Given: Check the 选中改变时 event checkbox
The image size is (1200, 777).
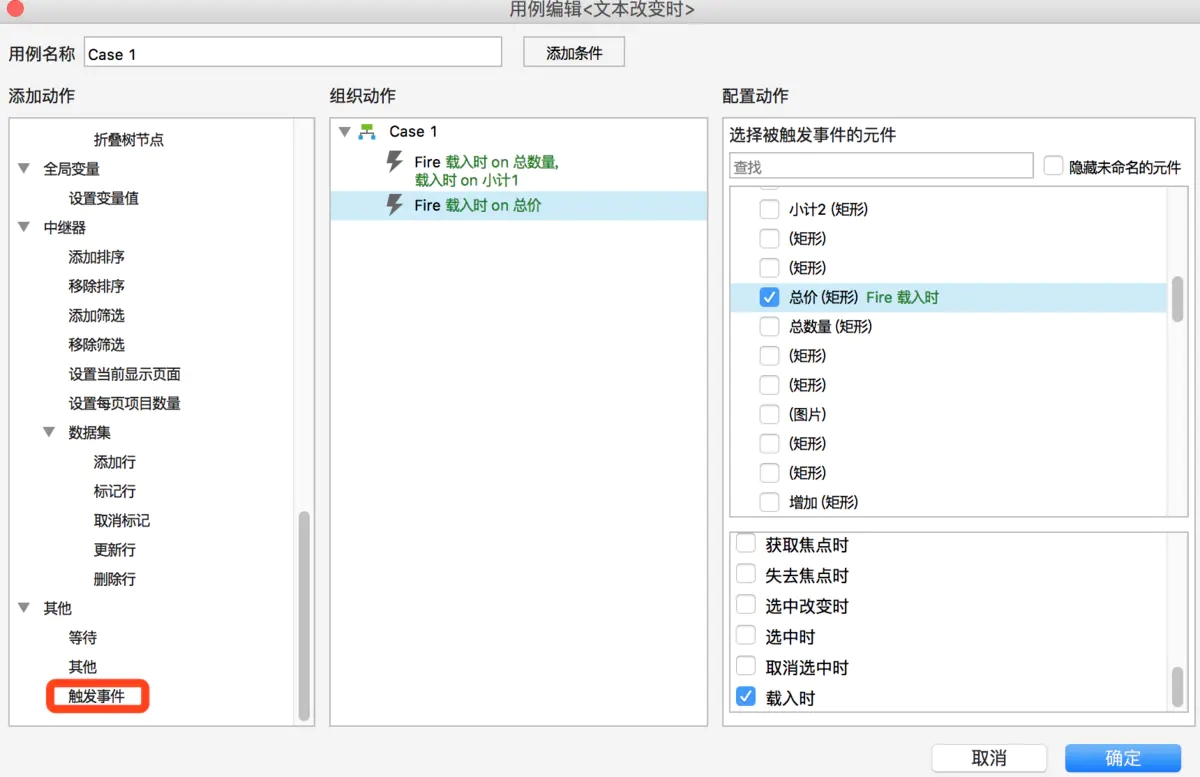Looking at the screenshot, I should coord(745,606).
